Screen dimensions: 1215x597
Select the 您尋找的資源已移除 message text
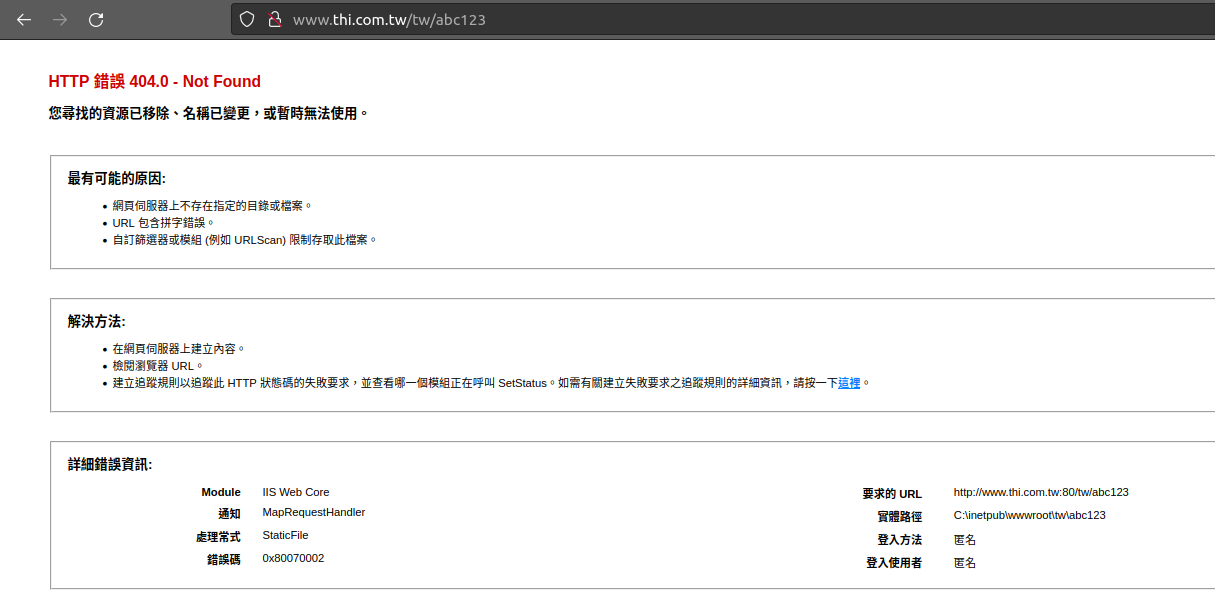(x=209, y=114)
